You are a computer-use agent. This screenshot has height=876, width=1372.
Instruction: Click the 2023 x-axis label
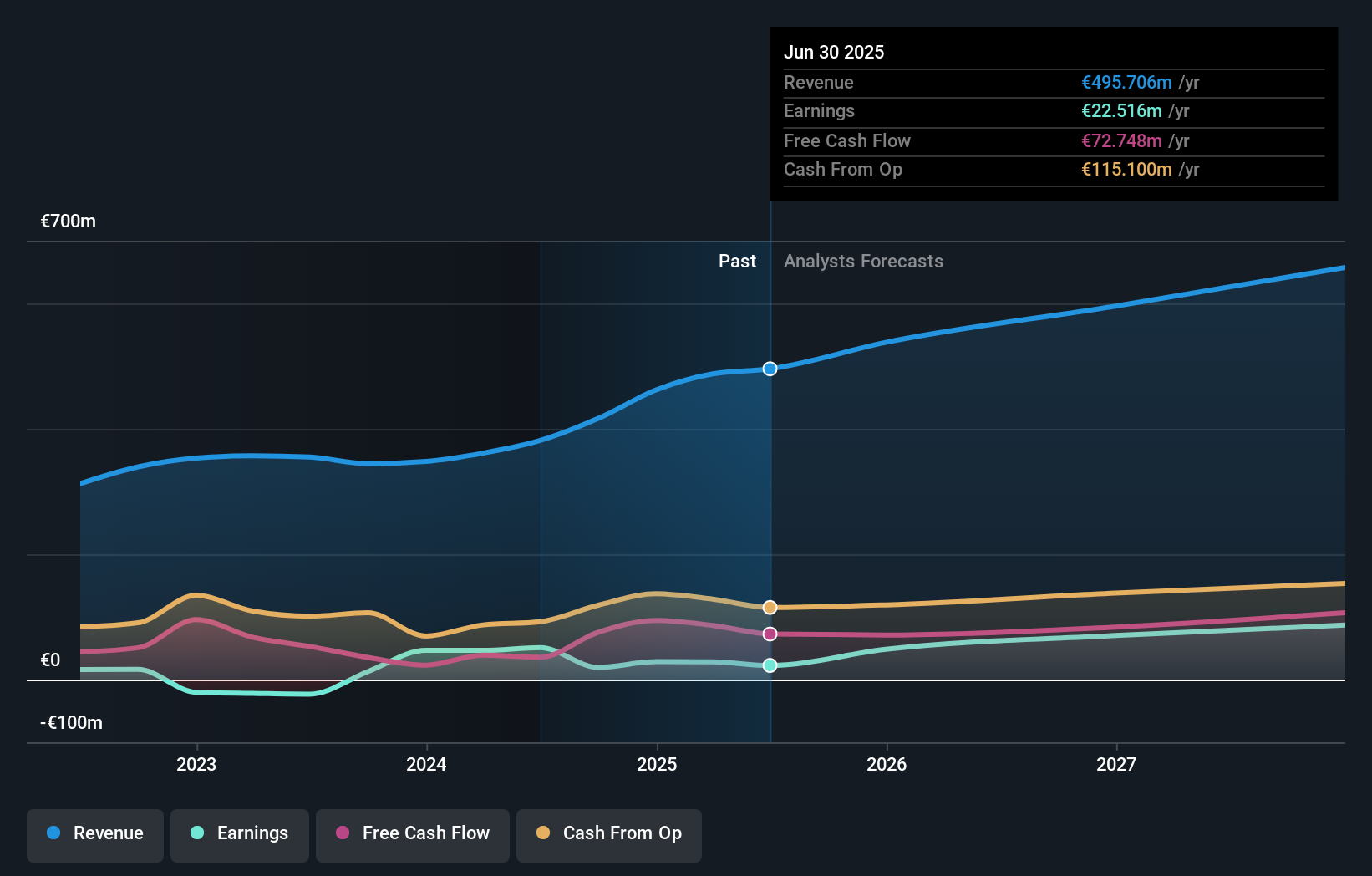(x=196, y=764)
